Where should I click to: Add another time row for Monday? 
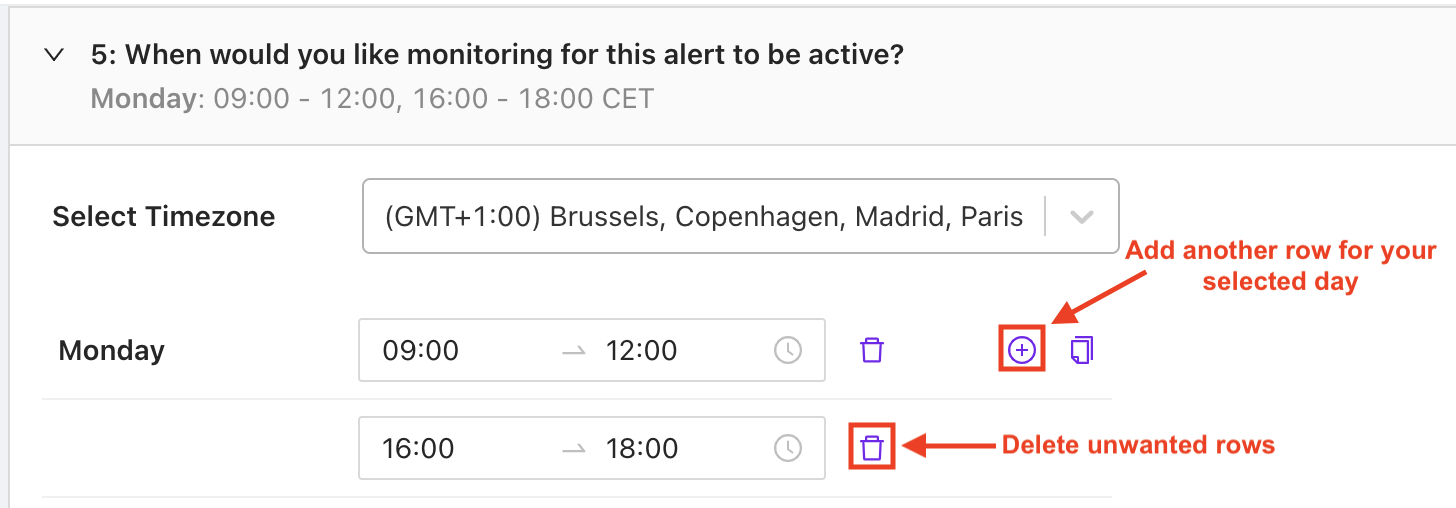pyautogui.click(x=1022, y=350)
